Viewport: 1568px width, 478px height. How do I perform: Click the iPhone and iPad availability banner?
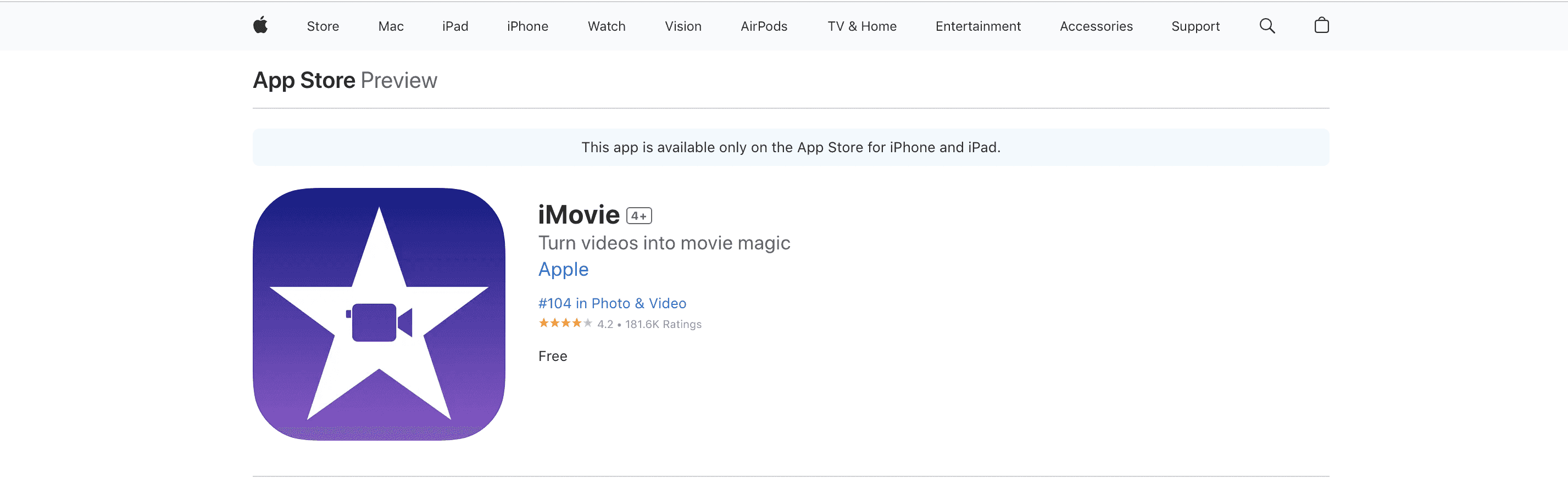pyautogui.click(x=791, y=147)
